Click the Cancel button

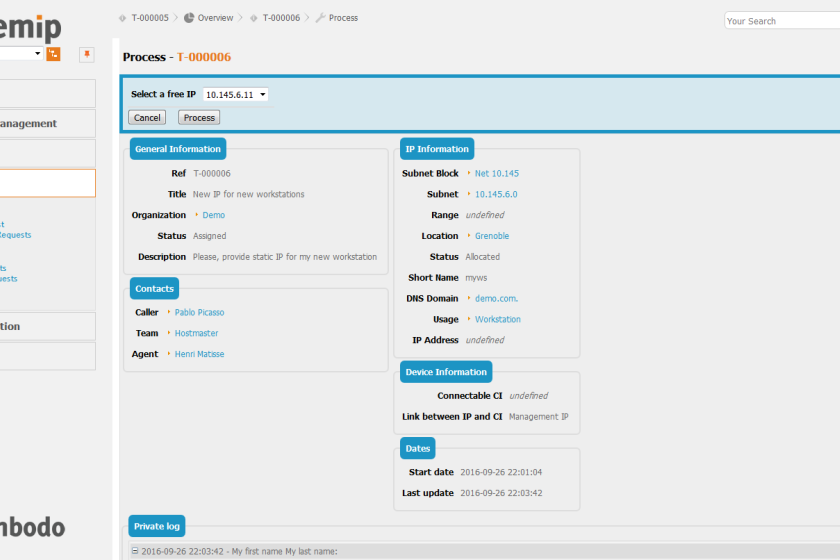[x=147, y=117]
